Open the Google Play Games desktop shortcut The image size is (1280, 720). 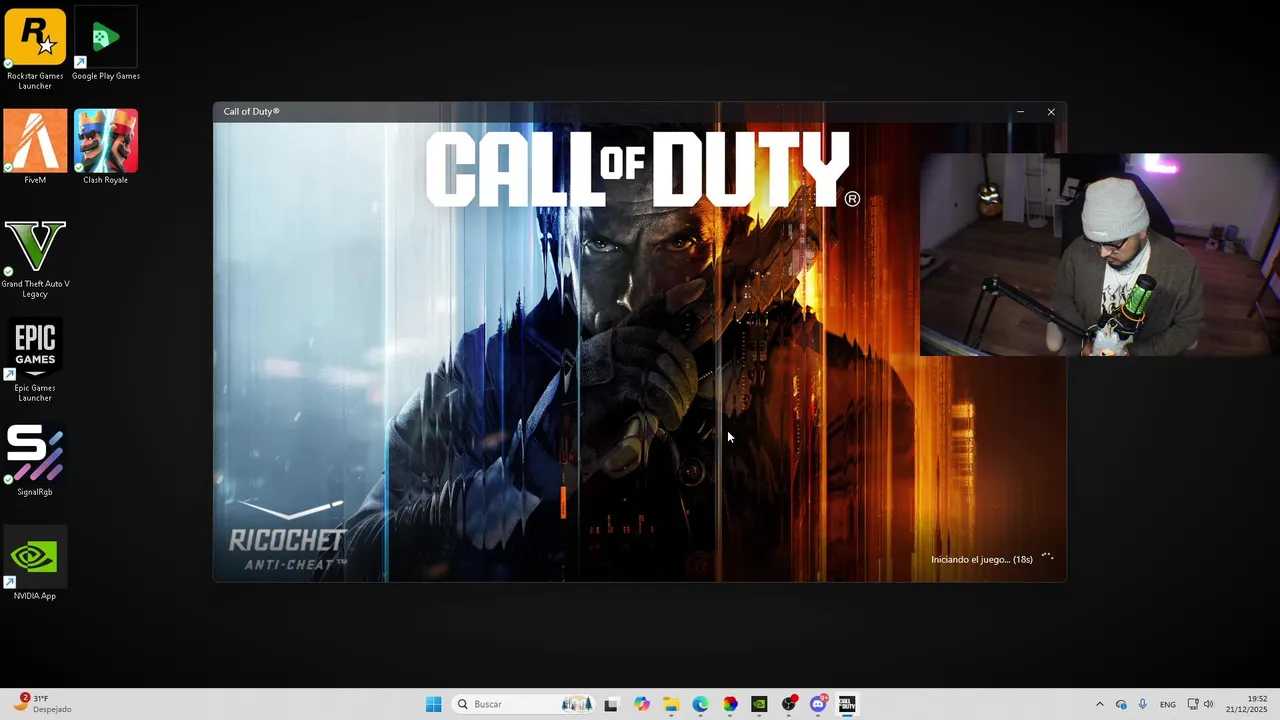[x=106, y=44]
